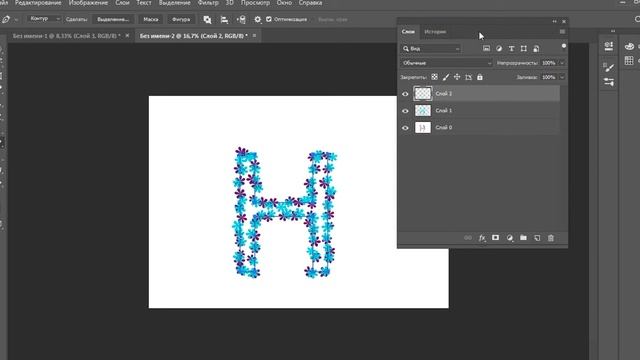Add a layer style via fx icon
This screenshot has height=360, width=640.
click(x=482, y=238)
